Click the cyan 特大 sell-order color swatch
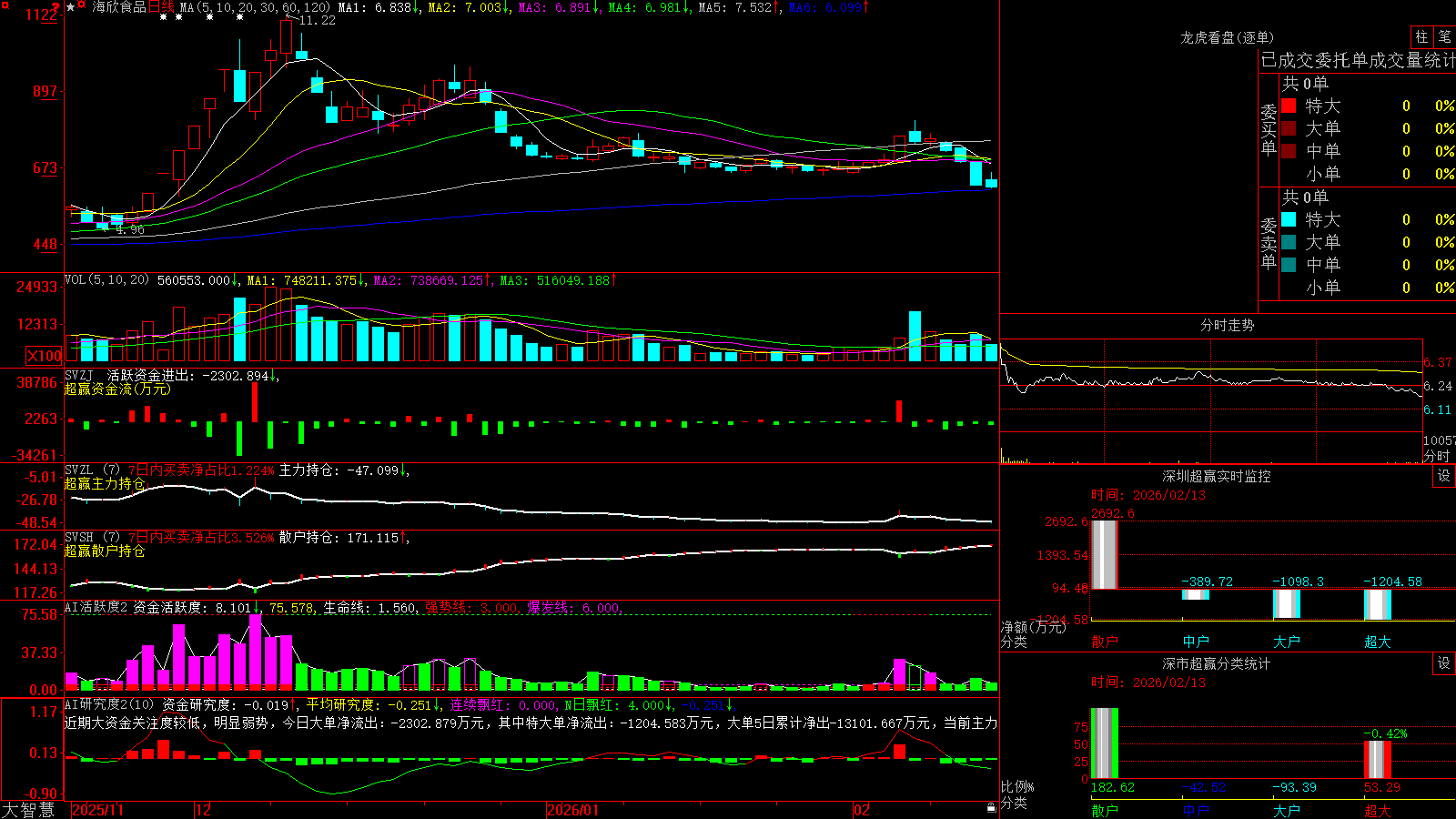1456x819 pixels. tap(1289, 219)
